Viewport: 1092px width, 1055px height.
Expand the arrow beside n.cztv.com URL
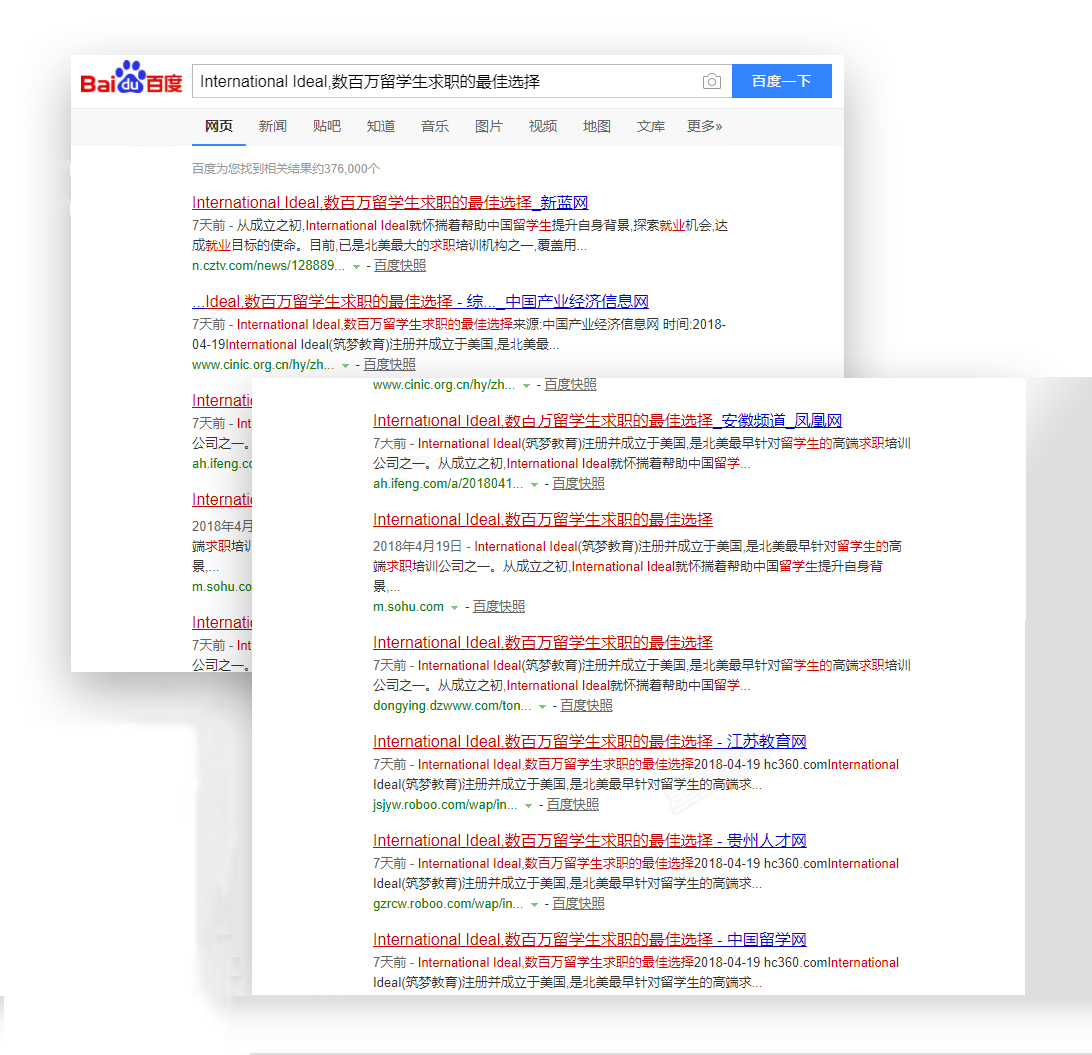point(357,266)
